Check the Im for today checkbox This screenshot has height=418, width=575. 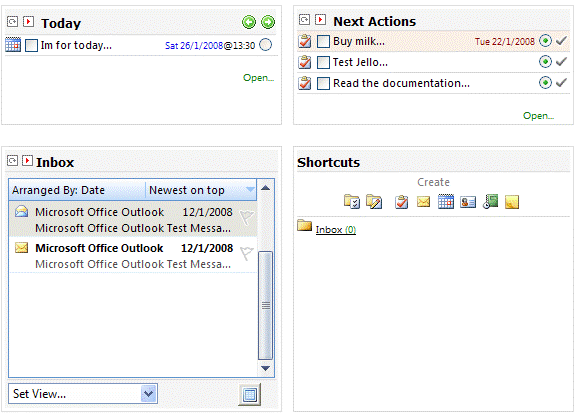(x=32, y=46)
